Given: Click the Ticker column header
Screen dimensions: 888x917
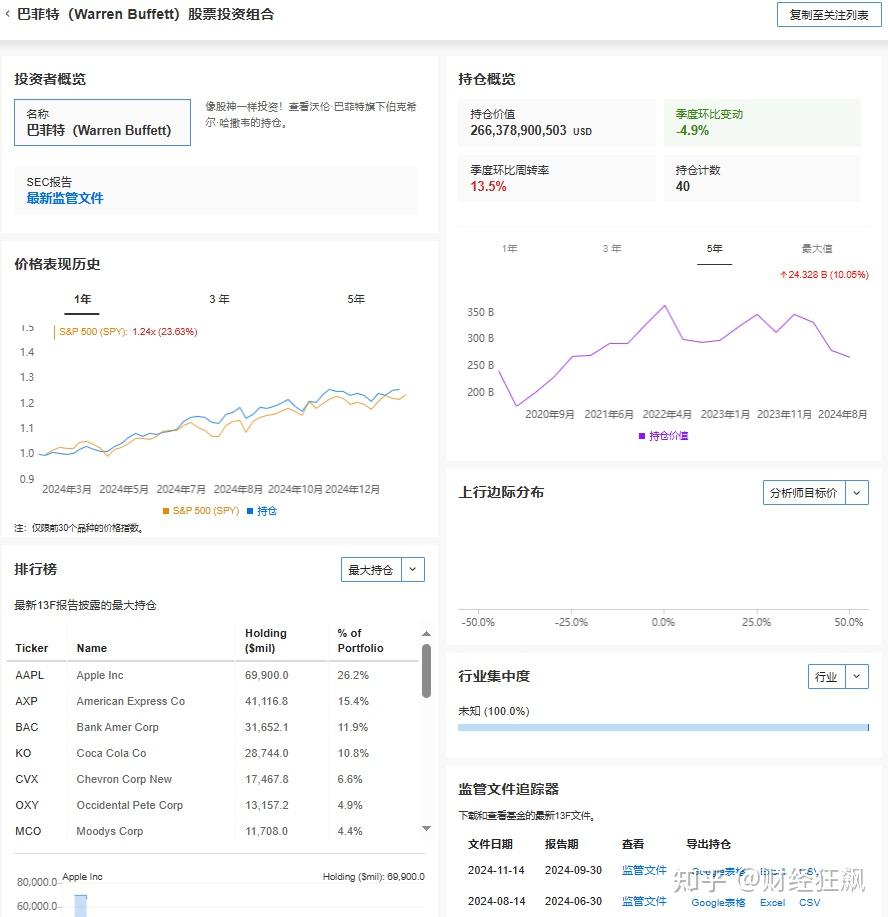Looking at the screenshot, I should (32, 648).
